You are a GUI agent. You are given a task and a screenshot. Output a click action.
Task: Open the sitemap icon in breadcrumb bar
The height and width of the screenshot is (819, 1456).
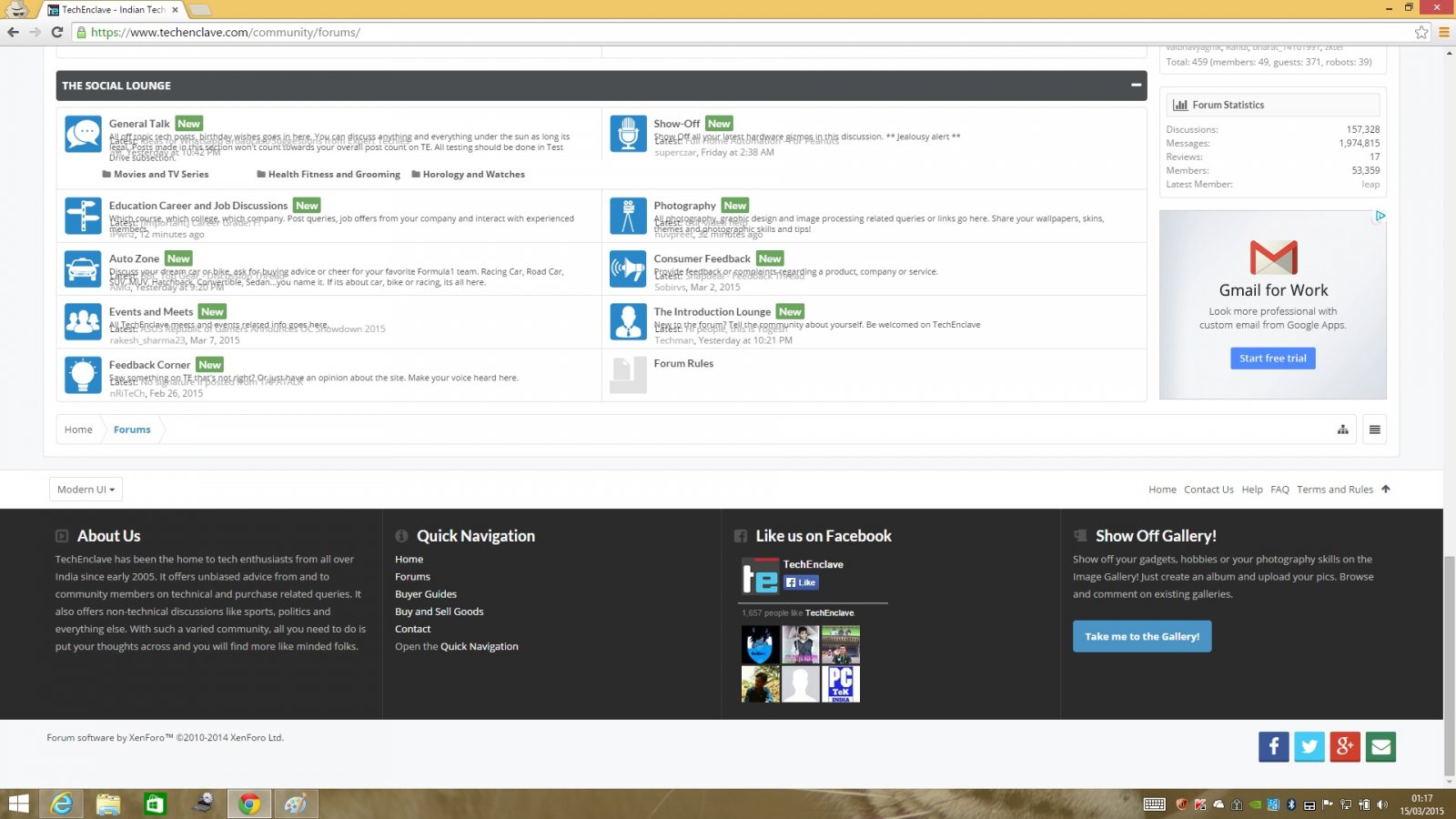1342,430
